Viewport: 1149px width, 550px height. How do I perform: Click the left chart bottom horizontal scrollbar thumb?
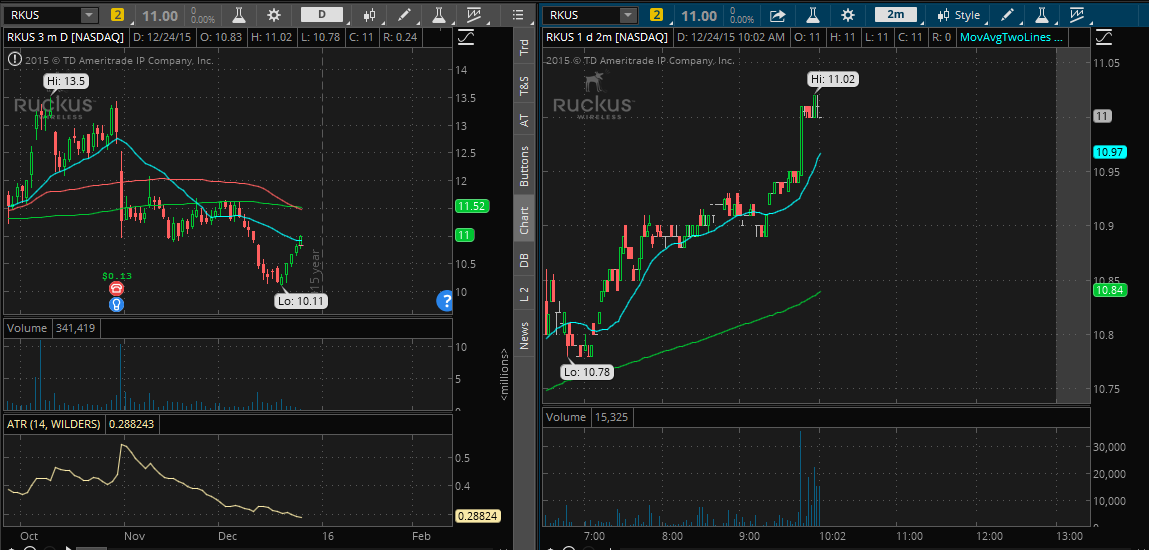pyautogui.click(x=91, y=548)
